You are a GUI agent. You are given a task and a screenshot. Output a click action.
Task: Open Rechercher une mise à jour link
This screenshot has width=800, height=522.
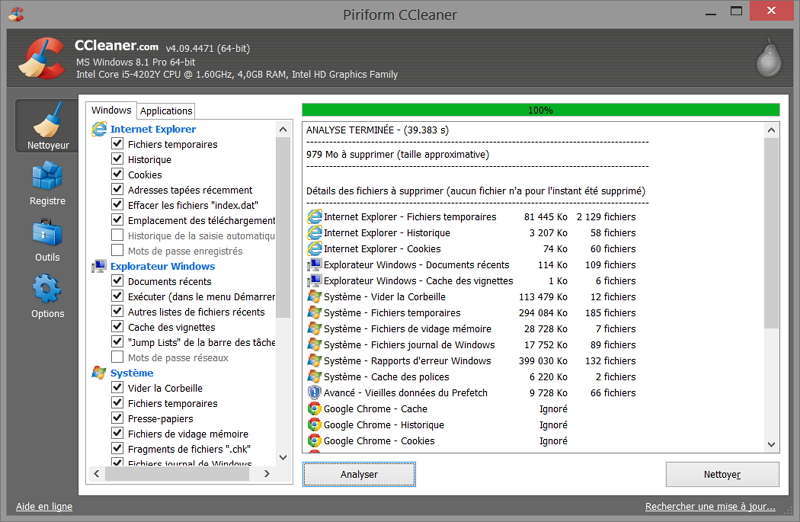coord(710,507)
